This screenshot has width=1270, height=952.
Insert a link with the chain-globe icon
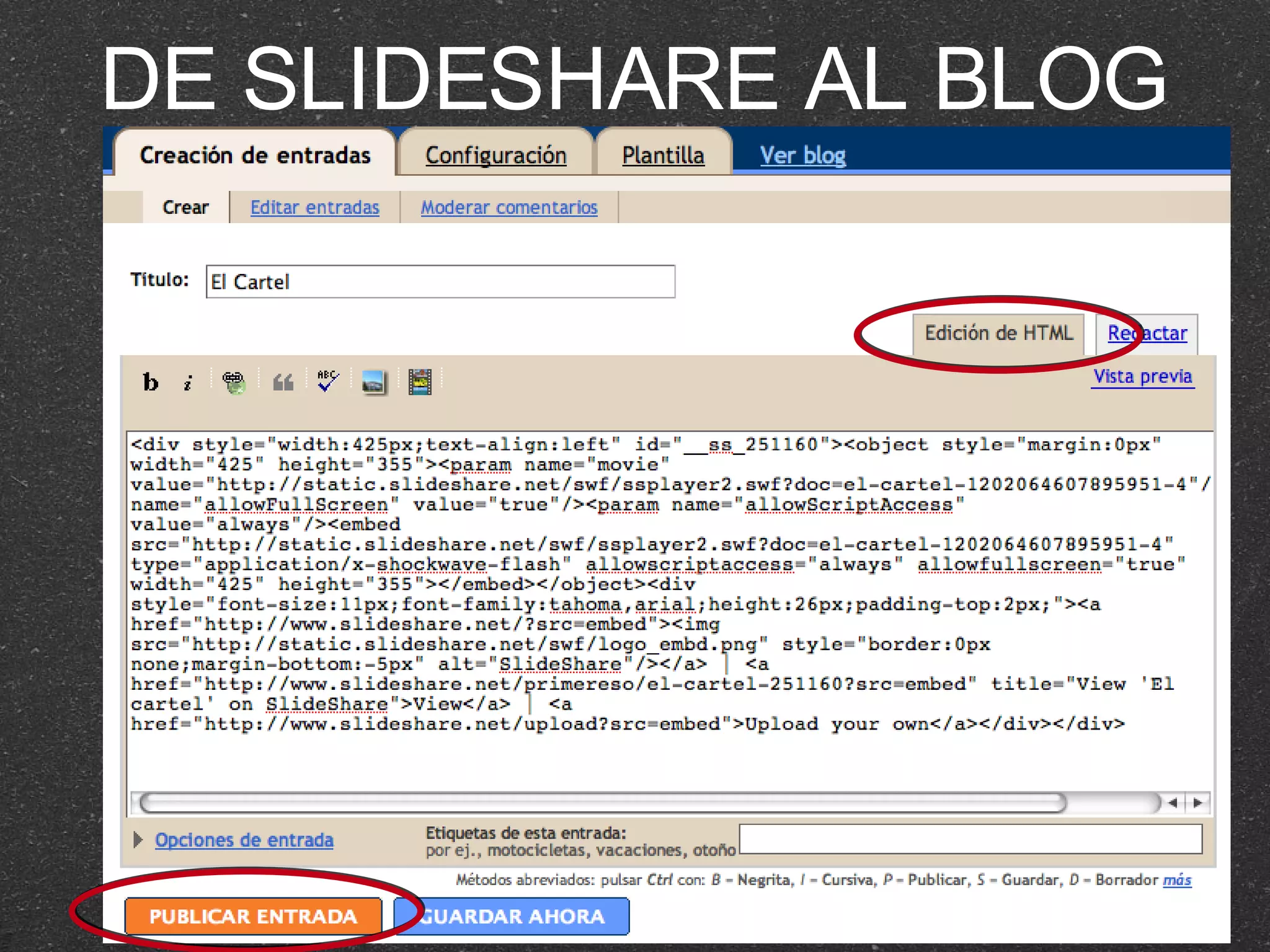click(234, 382)
